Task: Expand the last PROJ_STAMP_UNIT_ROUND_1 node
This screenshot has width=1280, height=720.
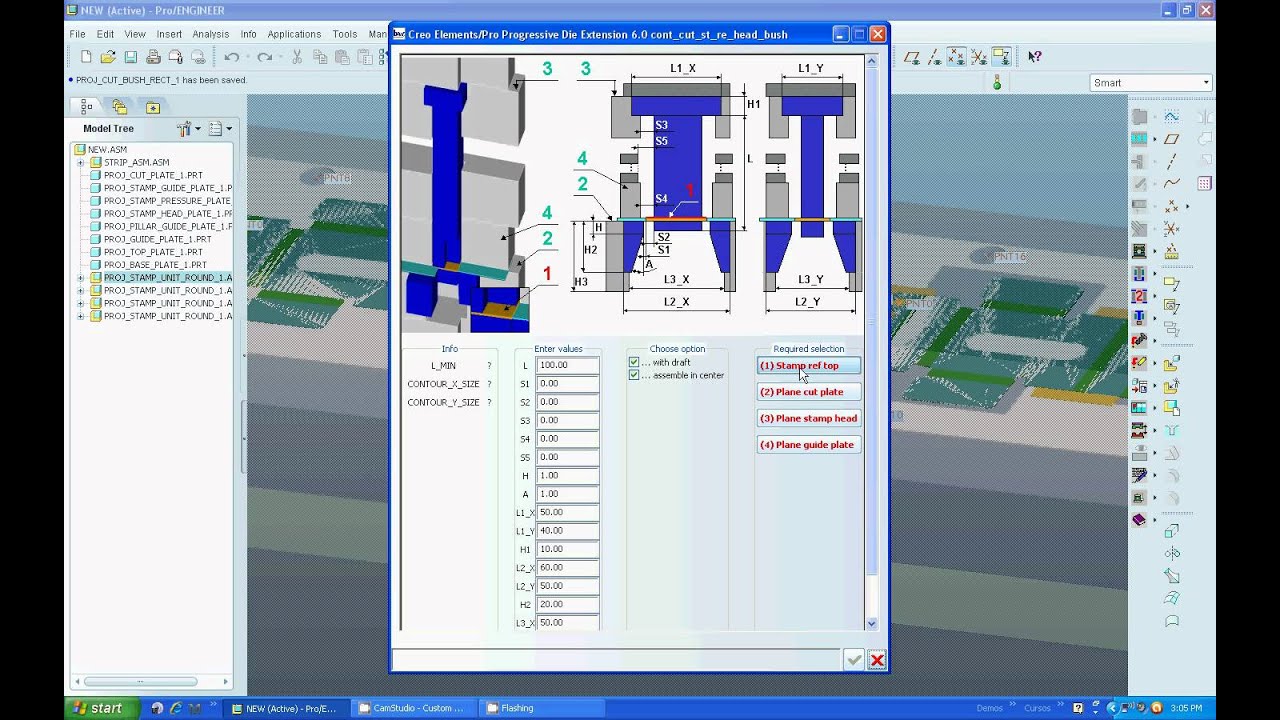Action: coord(81,316)
